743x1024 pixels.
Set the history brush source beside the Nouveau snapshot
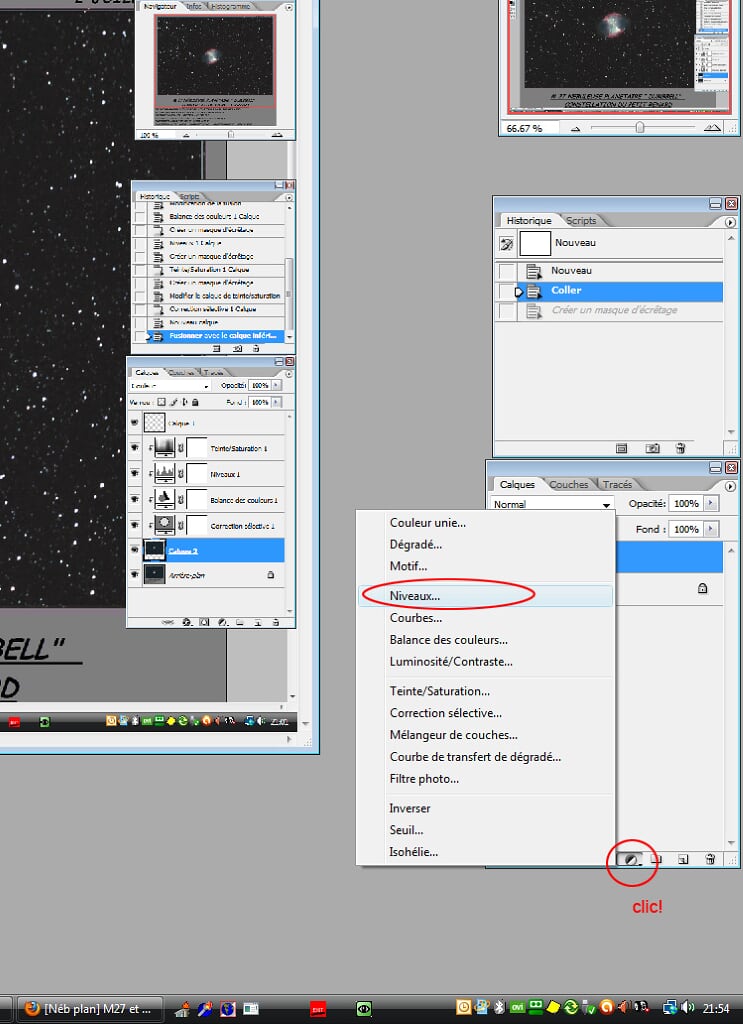tap(507, 244)
